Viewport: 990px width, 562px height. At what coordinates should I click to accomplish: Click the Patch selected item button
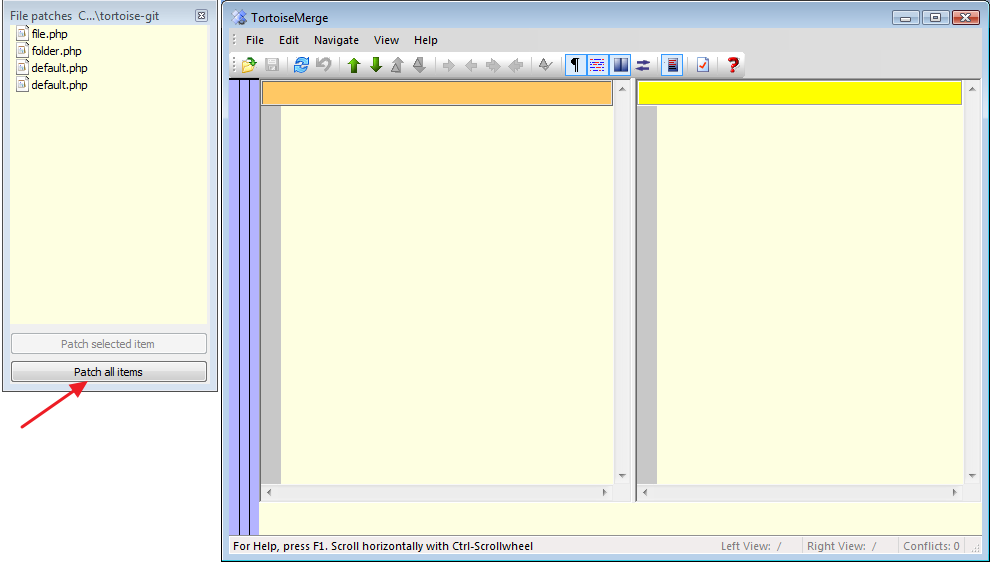tap(109, 344)
